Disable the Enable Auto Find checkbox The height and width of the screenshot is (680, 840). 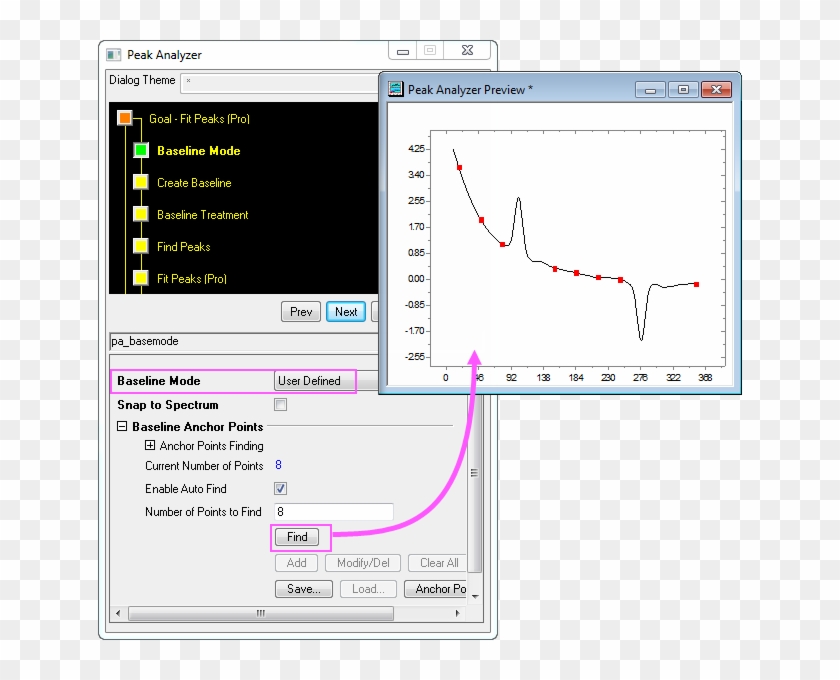coord(280,488)
